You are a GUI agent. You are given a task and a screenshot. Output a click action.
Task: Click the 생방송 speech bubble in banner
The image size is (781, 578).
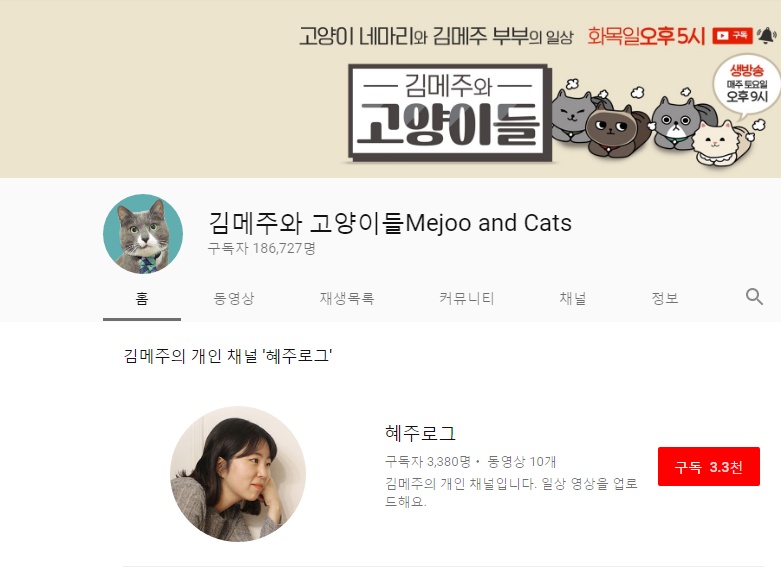[746, 85]
